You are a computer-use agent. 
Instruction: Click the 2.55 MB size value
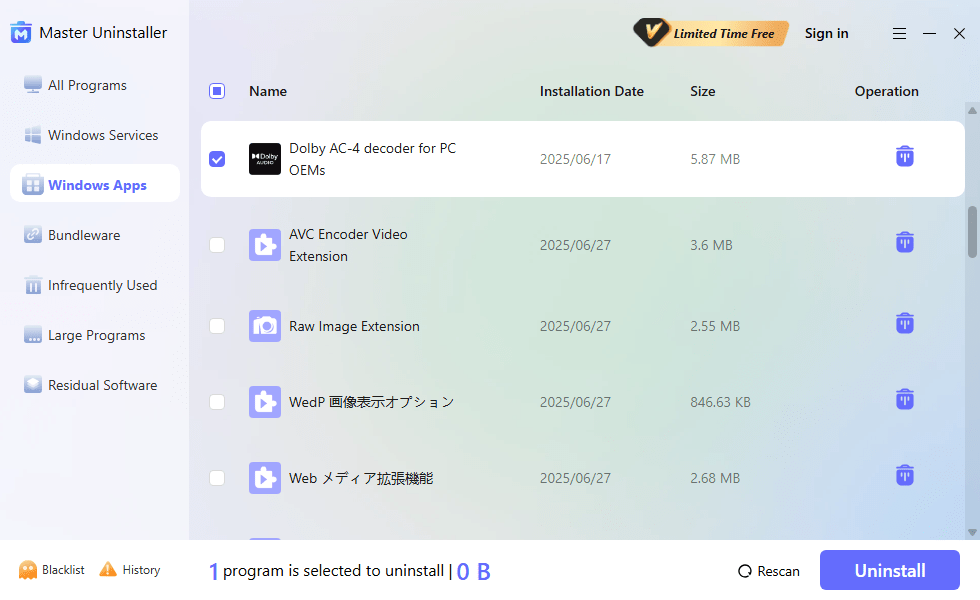715,326
